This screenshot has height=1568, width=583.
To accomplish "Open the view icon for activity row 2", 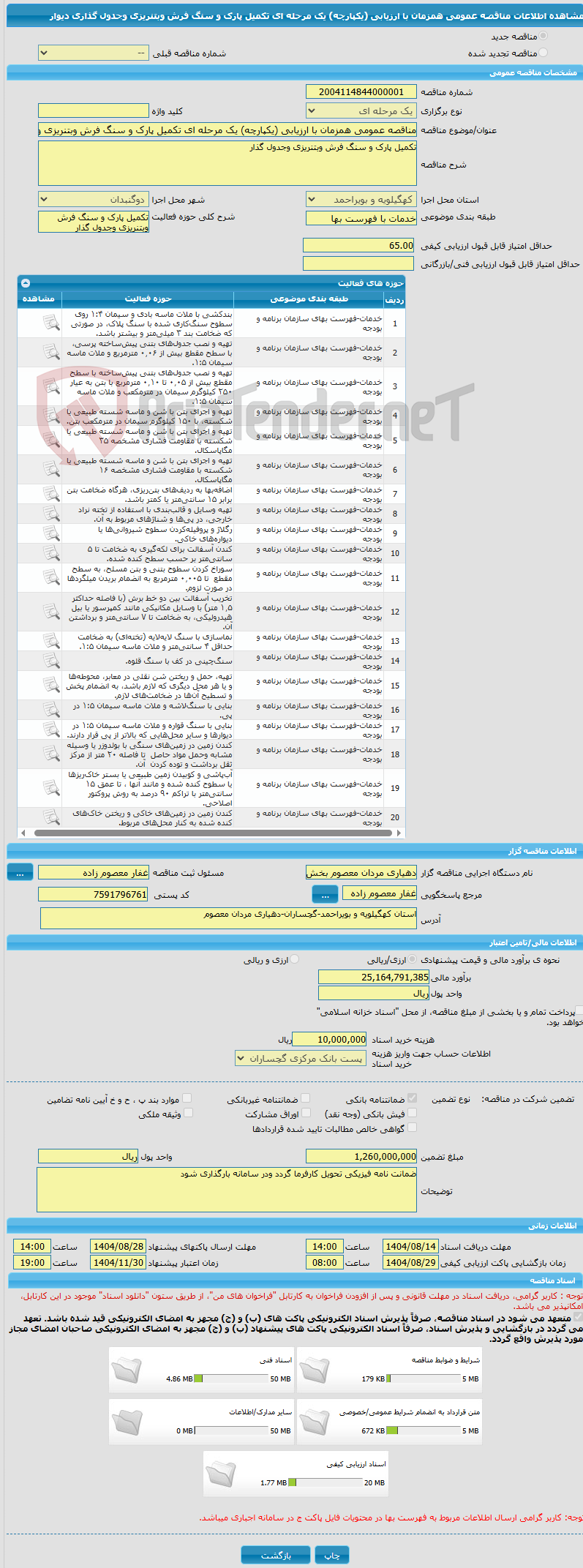I will click(x=50, y=353).
